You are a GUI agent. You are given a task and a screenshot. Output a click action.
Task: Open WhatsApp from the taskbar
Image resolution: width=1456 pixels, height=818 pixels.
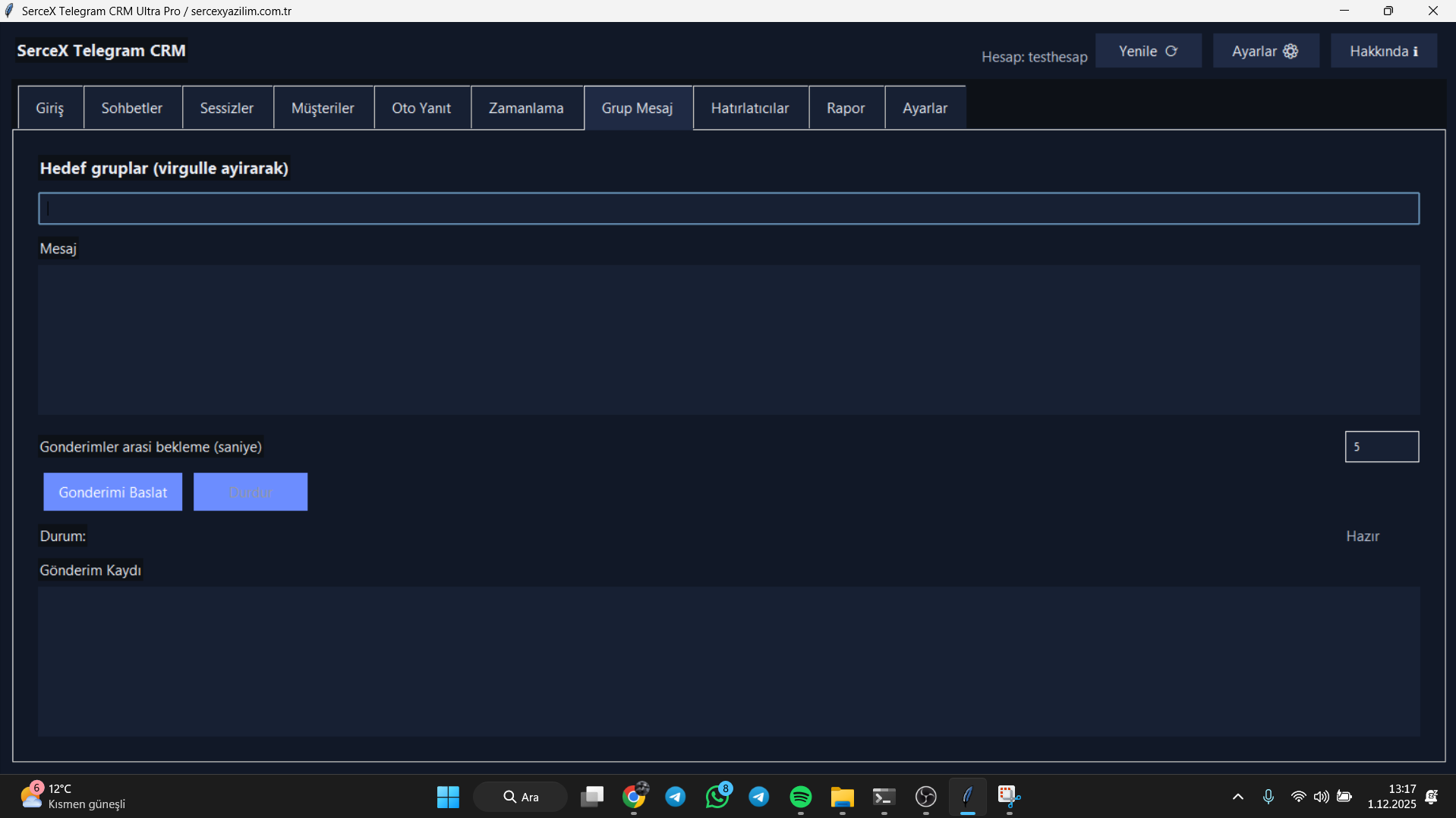(717, 796)
